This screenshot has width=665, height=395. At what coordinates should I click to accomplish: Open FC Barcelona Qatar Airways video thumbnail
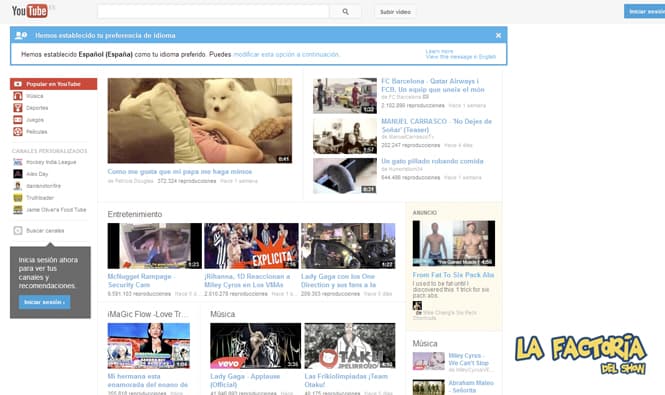[345, 95]
